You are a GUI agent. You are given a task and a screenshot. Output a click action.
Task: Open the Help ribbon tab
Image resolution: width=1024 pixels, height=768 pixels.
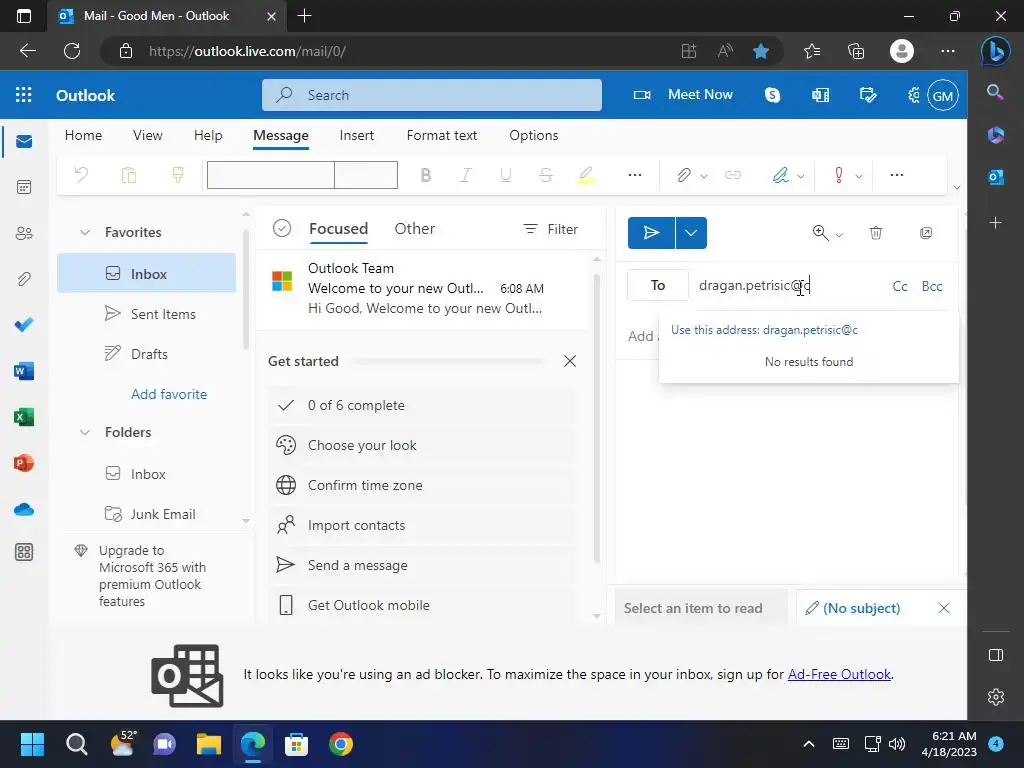(208, 135)
